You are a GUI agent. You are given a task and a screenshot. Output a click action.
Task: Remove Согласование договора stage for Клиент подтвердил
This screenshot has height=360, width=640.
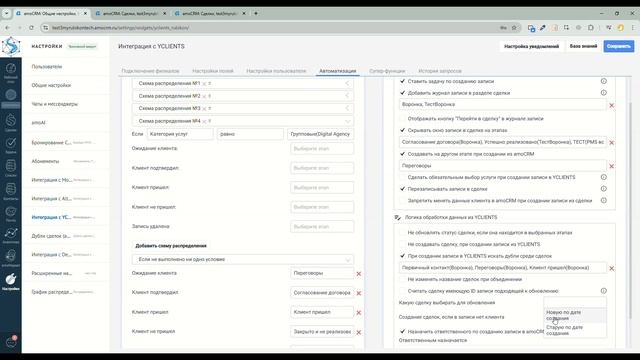pos(359,293)
